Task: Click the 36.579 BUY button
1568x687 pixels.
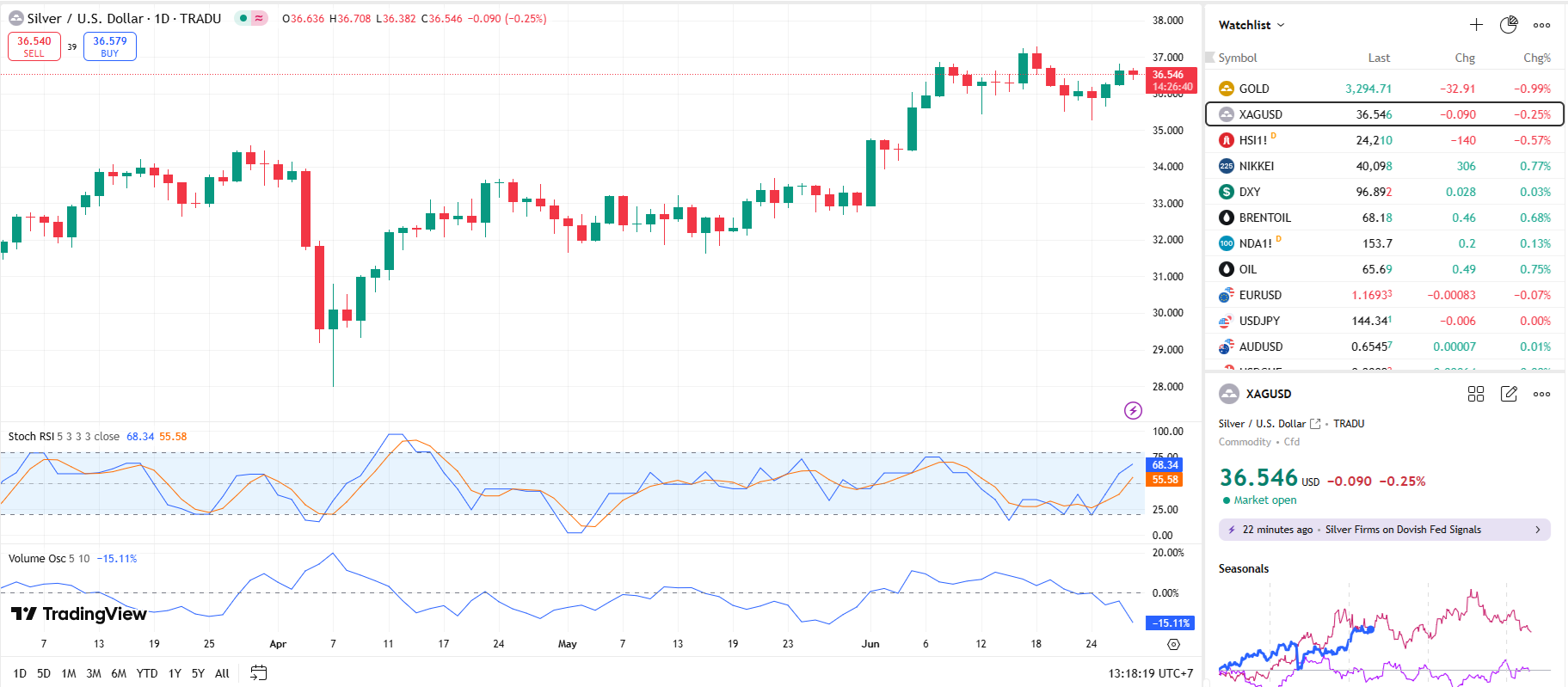Action: [110, 46]
